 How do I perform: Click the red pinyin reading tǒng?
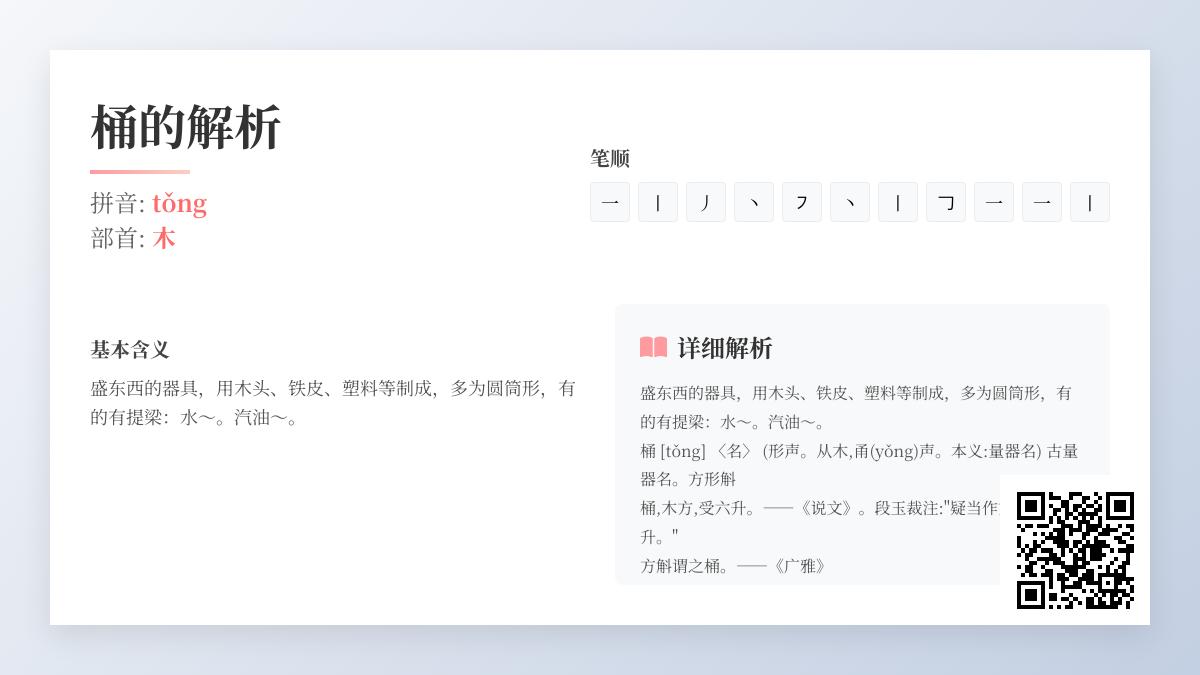click(180, 203)
